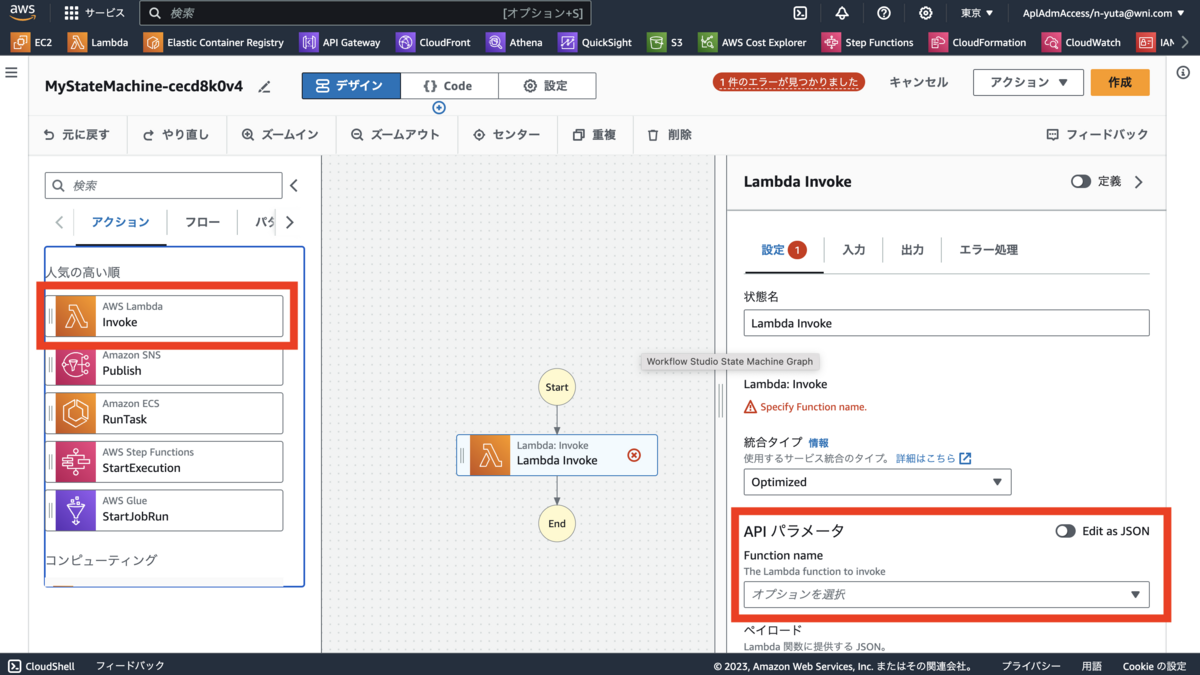Show previous tabs in states browser
The height and width of the screenshot is (675, 1200).
coord(59,222)
